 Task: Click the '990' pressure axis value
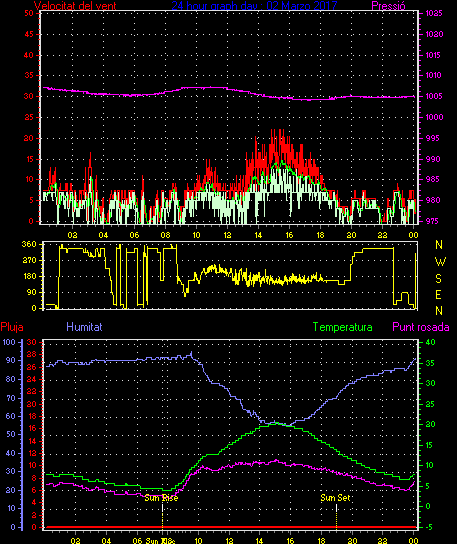click(433, 159)
